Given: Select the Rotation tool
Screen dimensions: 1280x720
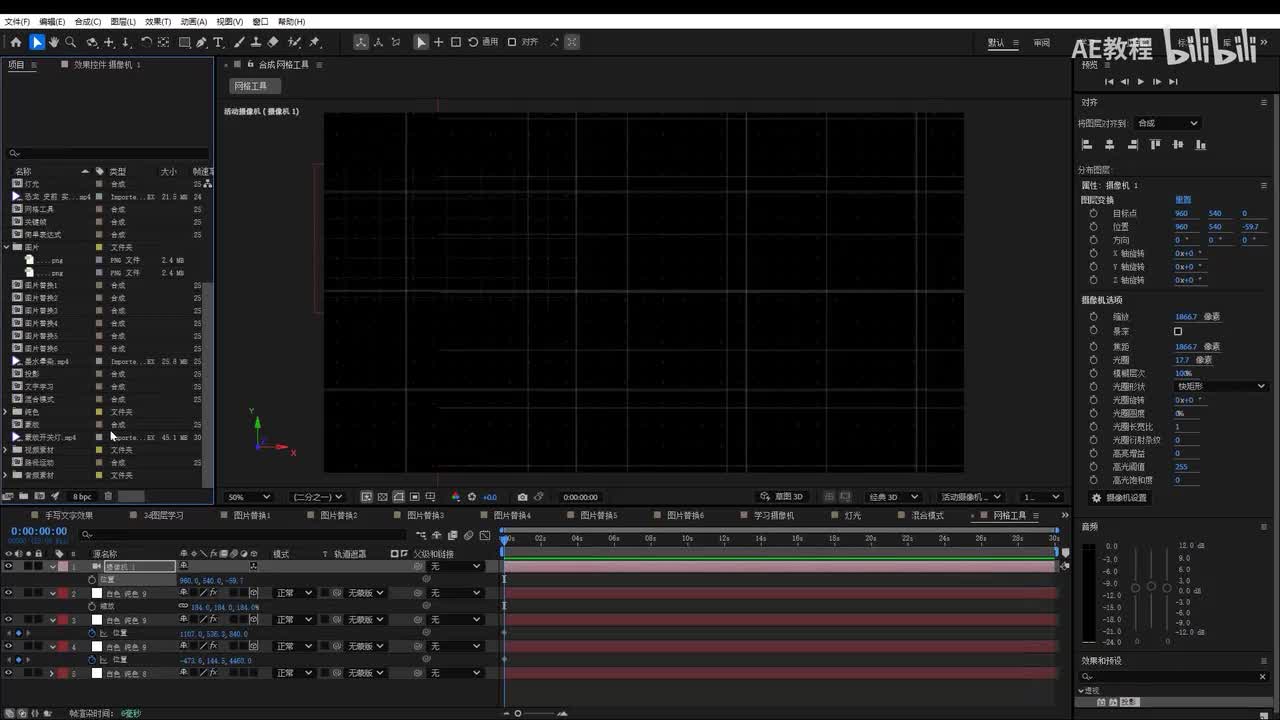Looking at the screenshot, I should pyautogui.click(x=146, y=42).
